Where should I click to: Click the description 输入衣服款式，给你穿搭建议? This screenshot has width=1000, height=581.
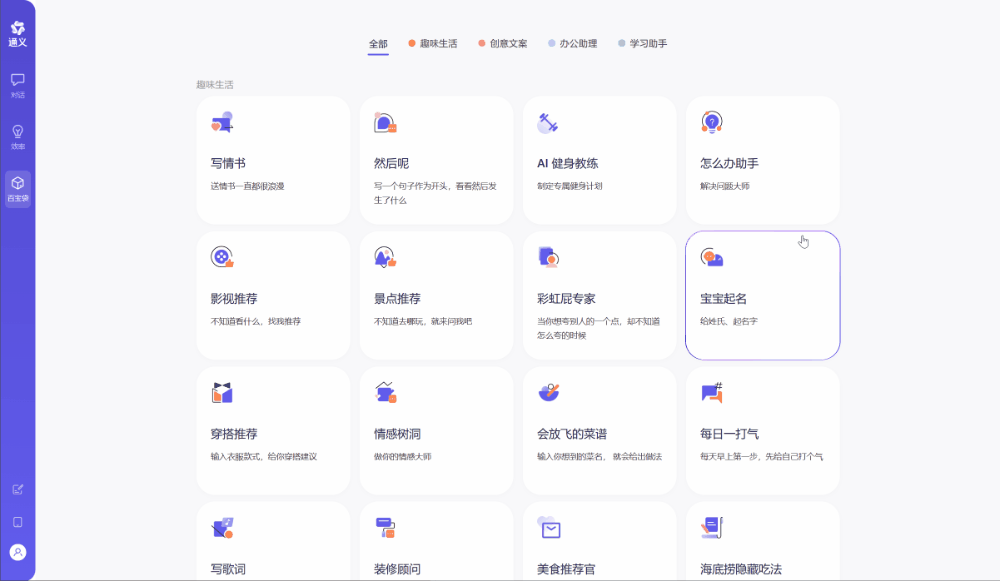click(x=264, y=457)
